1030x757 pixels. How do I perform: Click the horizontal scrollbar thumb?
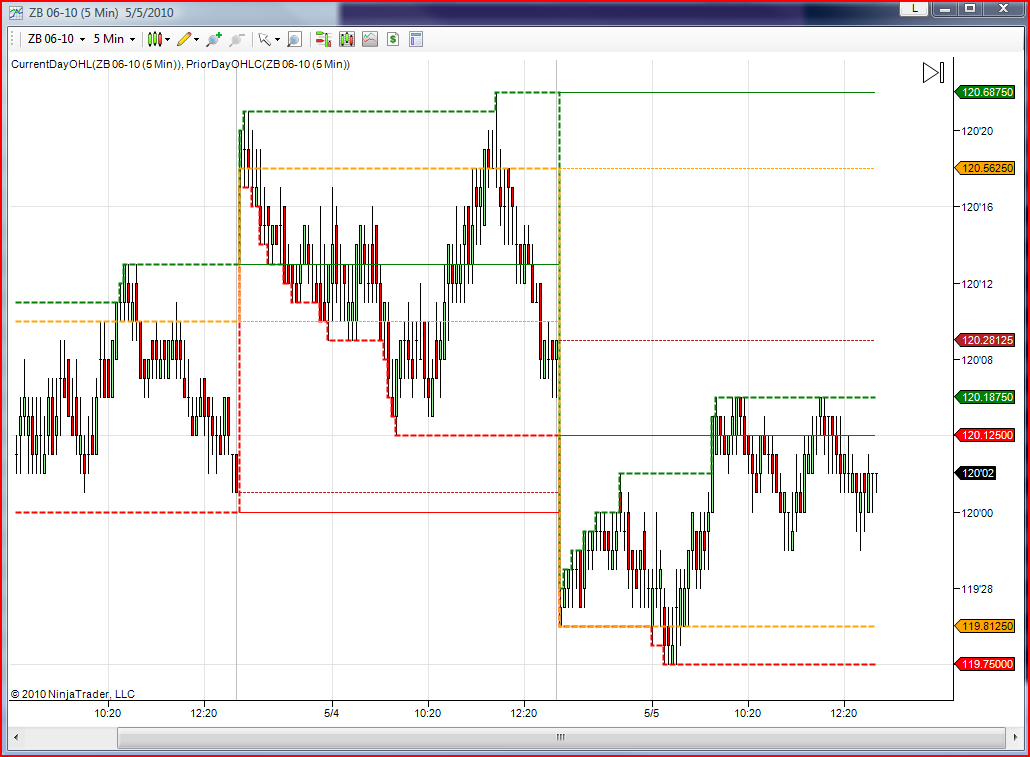[x=561, y=737]
